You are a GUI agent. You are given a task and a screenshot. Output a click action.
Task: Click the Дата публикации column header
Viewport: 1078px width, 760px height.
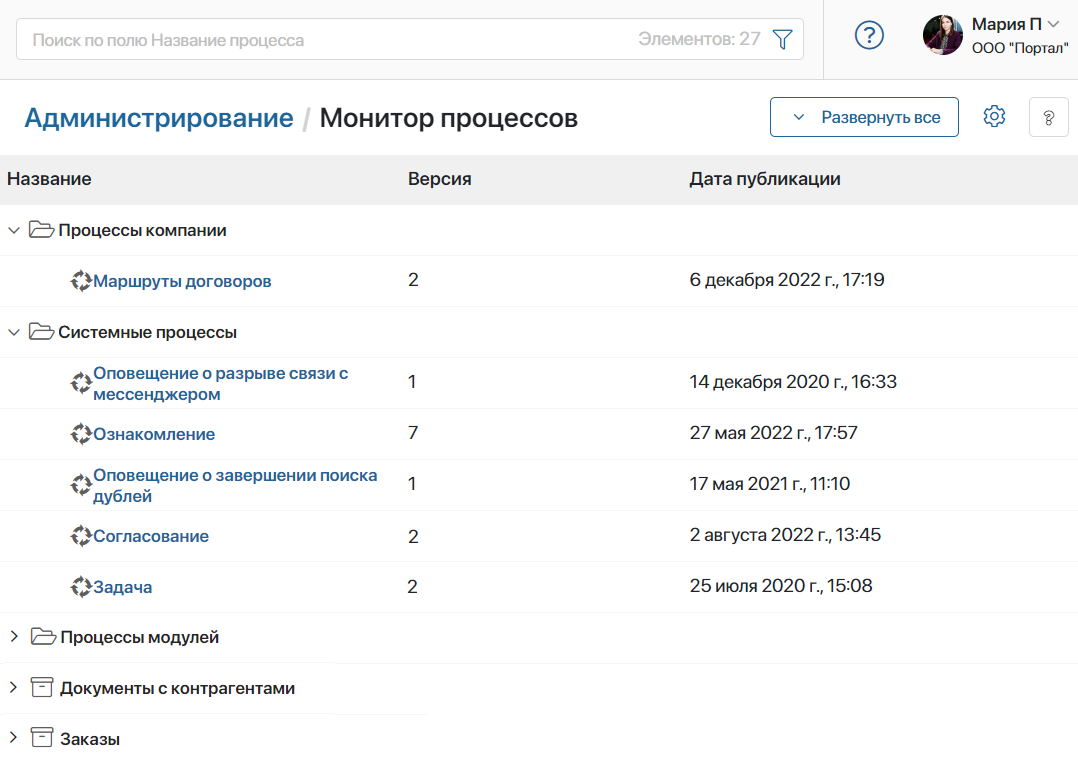point(764,179)
